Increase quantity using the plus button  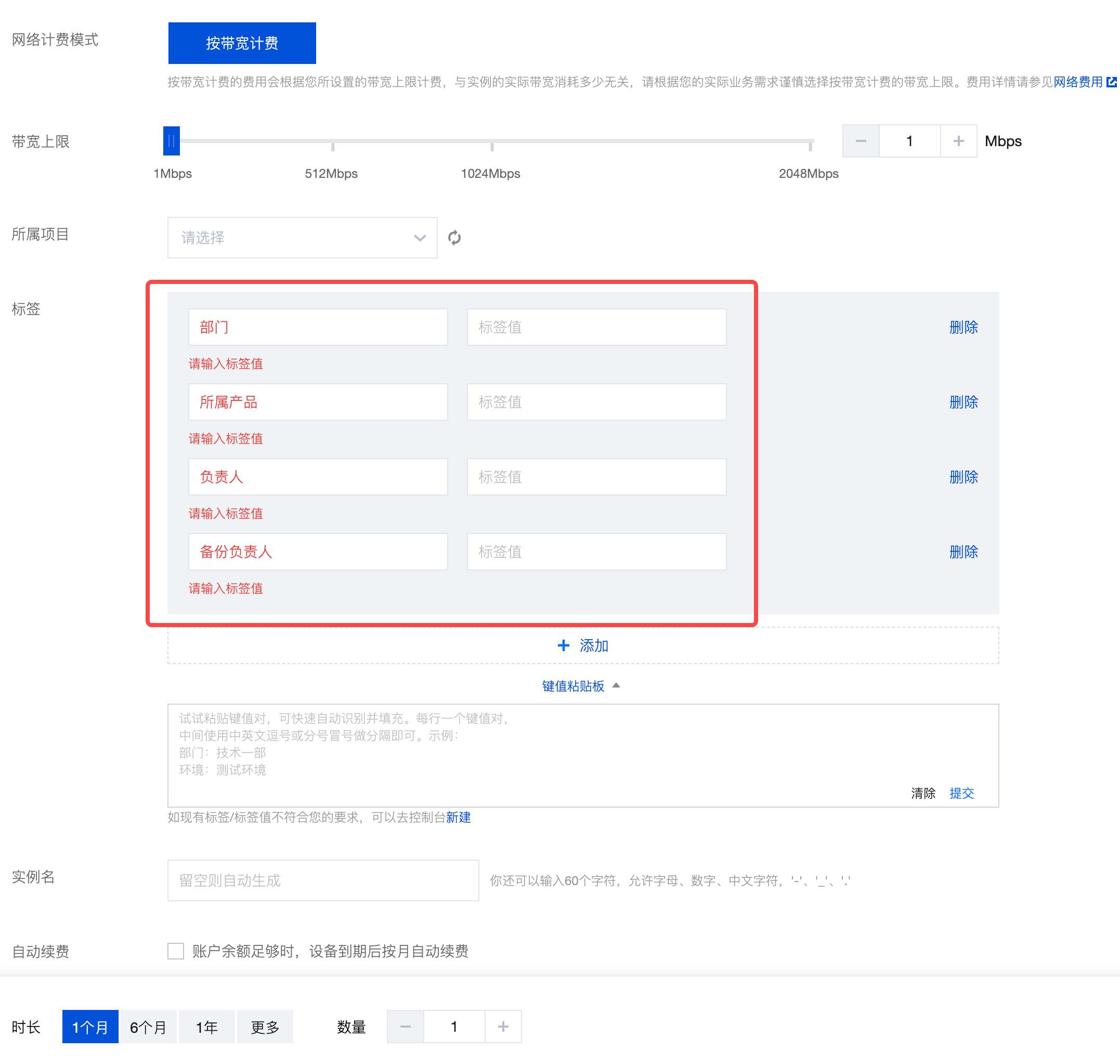[x=502, y=1026]
